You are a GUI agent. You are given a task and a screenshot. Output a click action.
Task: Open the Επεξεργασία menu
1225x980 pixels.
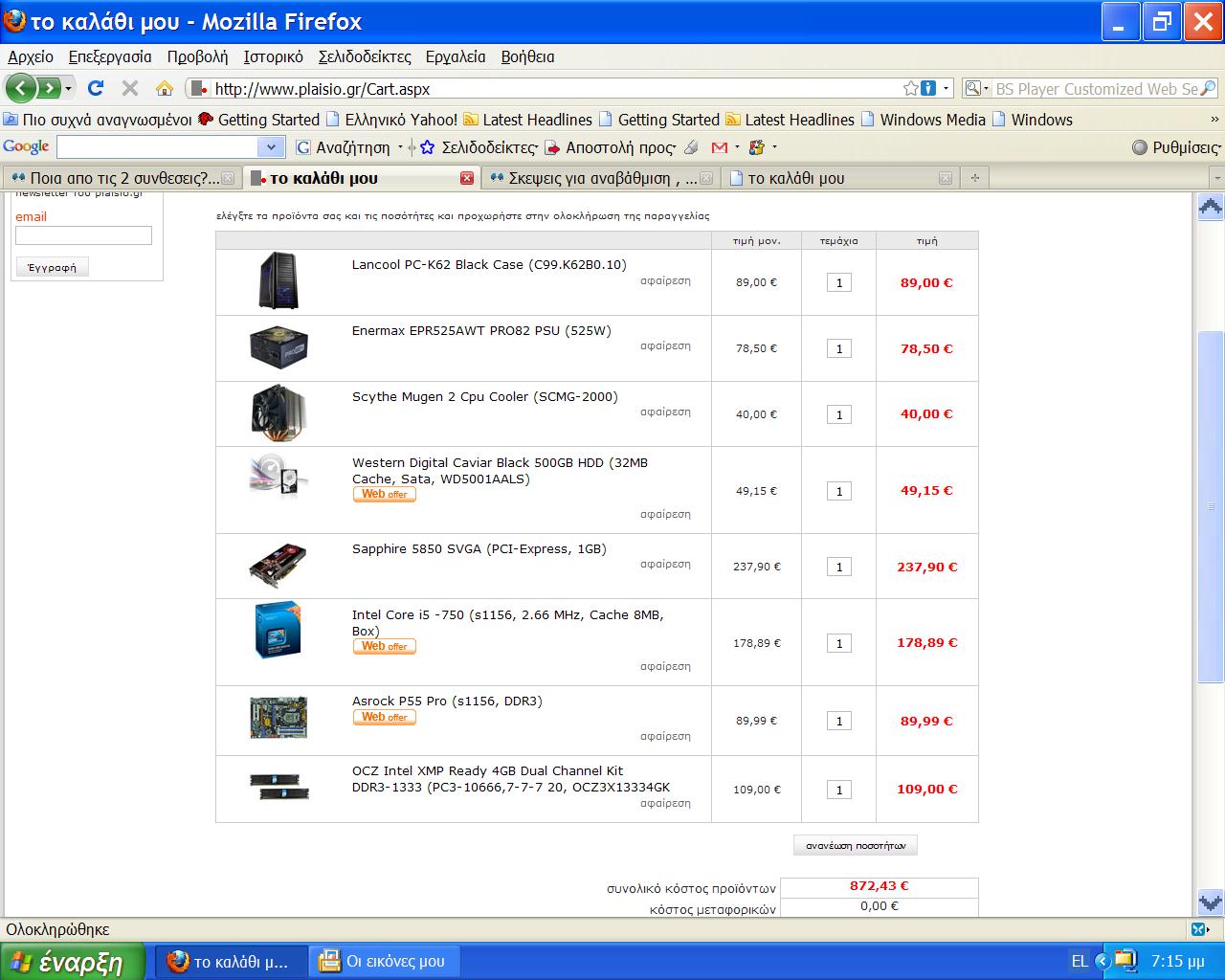tap(110, 56)
